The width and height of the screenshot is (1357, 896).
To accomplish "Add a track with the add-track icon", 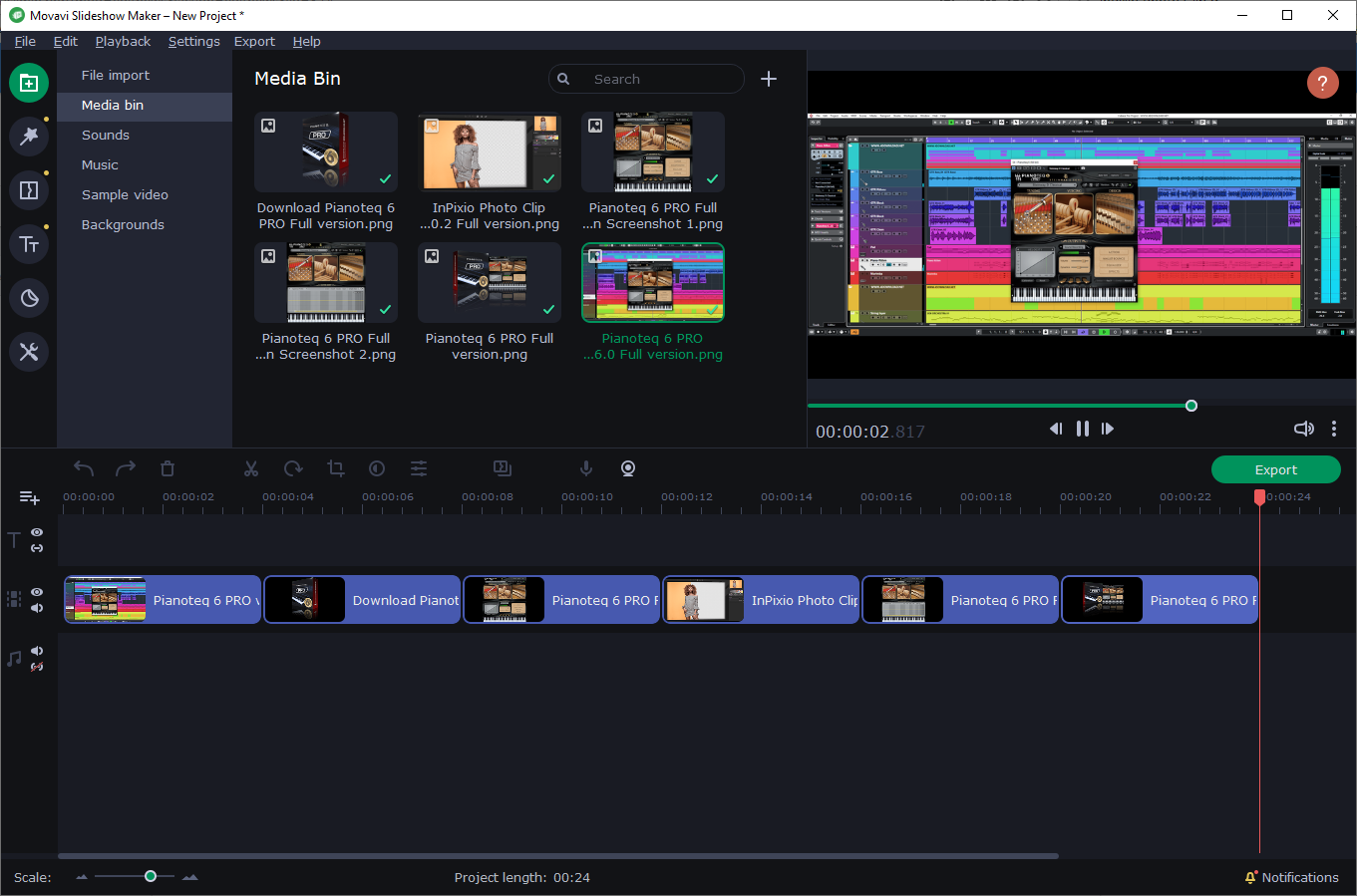I will (x=30, y=497).
